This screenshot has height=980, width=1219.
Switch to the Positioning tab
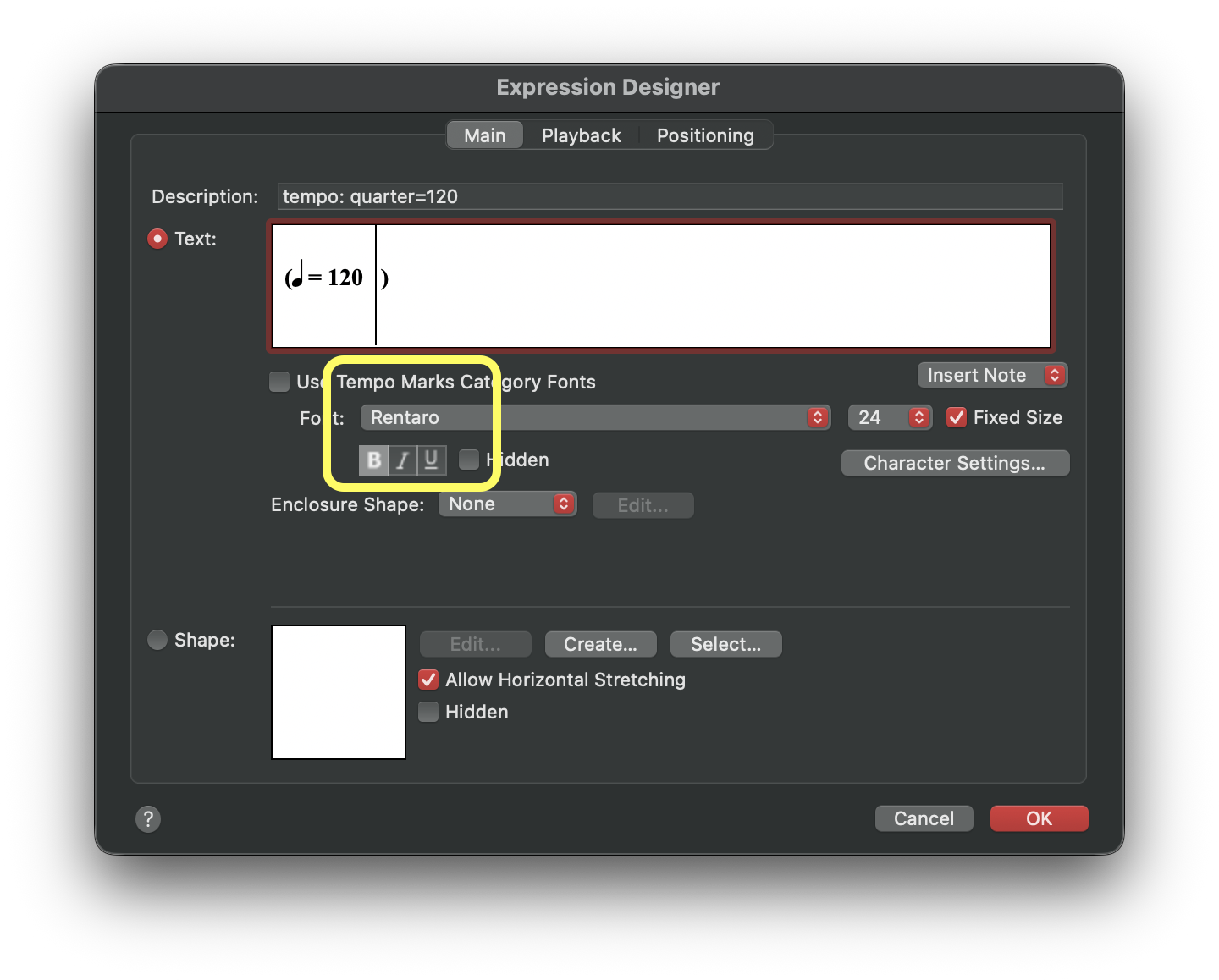coord(705,136)
